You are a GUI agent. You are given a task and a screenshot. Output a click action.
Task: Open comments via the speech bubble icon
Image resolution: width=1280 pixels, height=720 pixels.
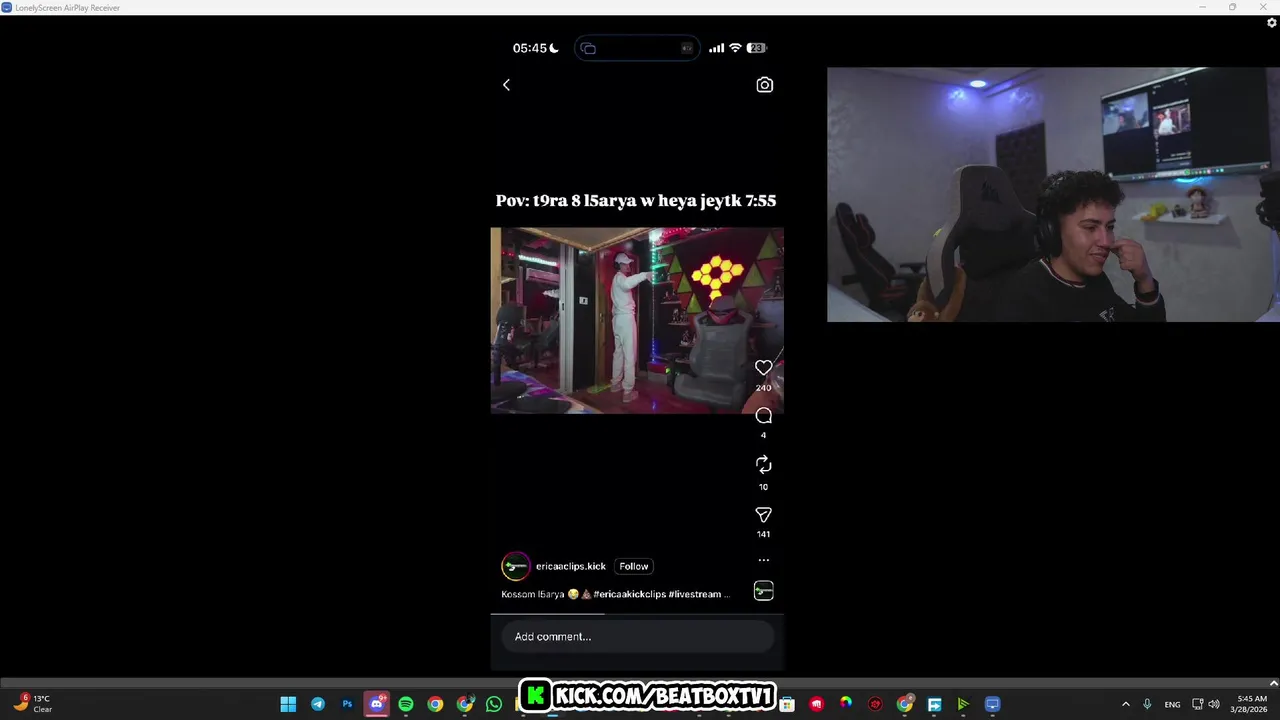coord(763,416)
